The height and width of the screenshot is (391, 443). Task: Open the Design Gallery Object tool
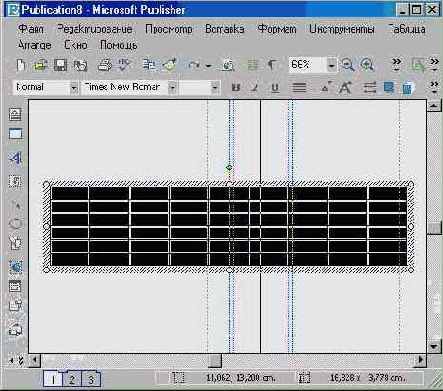(x=15, y=330)
